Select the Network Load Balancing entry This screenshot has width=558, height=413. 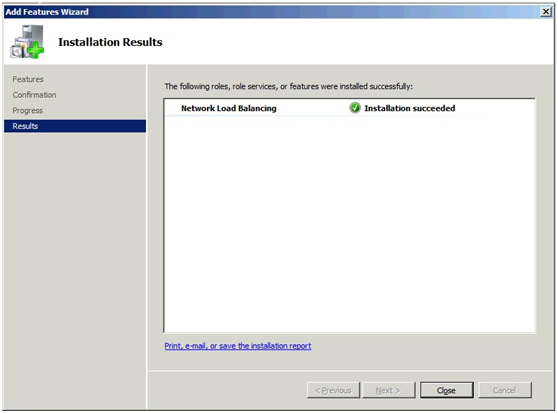pos(229,108)
